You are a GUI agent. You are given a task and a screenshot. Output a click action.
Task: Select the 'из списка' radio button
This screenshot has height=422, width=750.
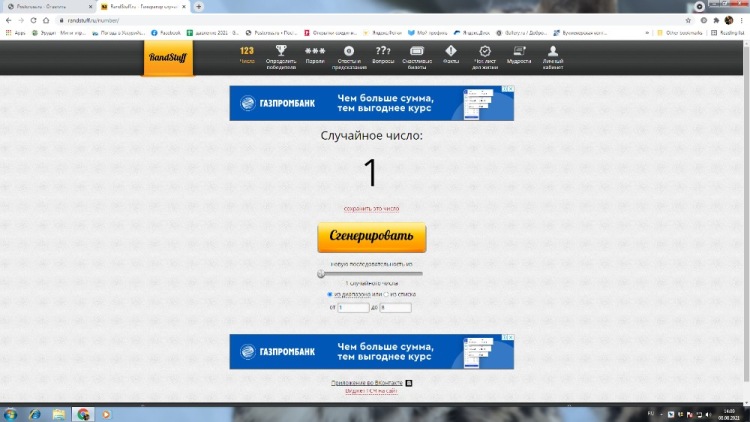coord(385,294)
